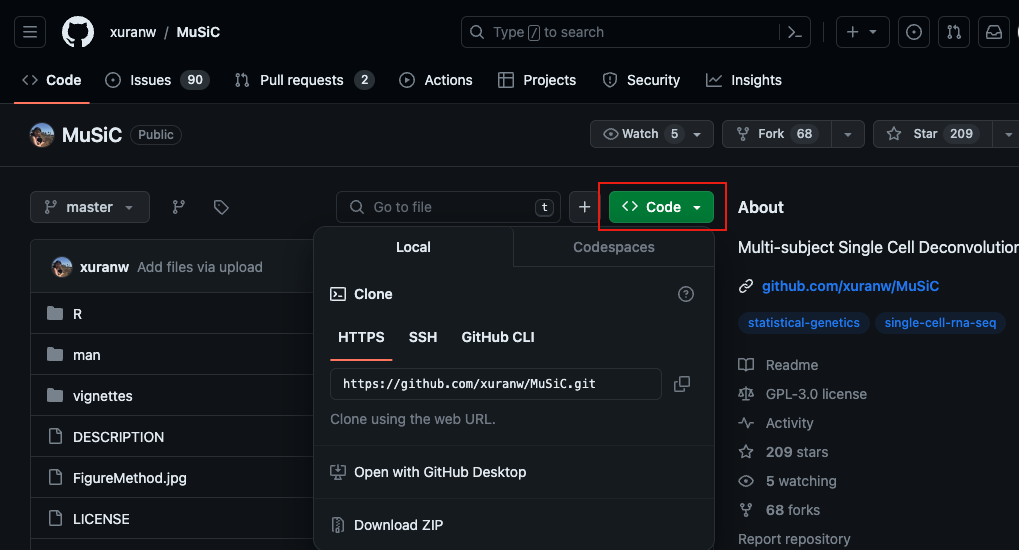View tags icon next to branches
Screen dimensions: 1019x550
(x=221, y=207)
